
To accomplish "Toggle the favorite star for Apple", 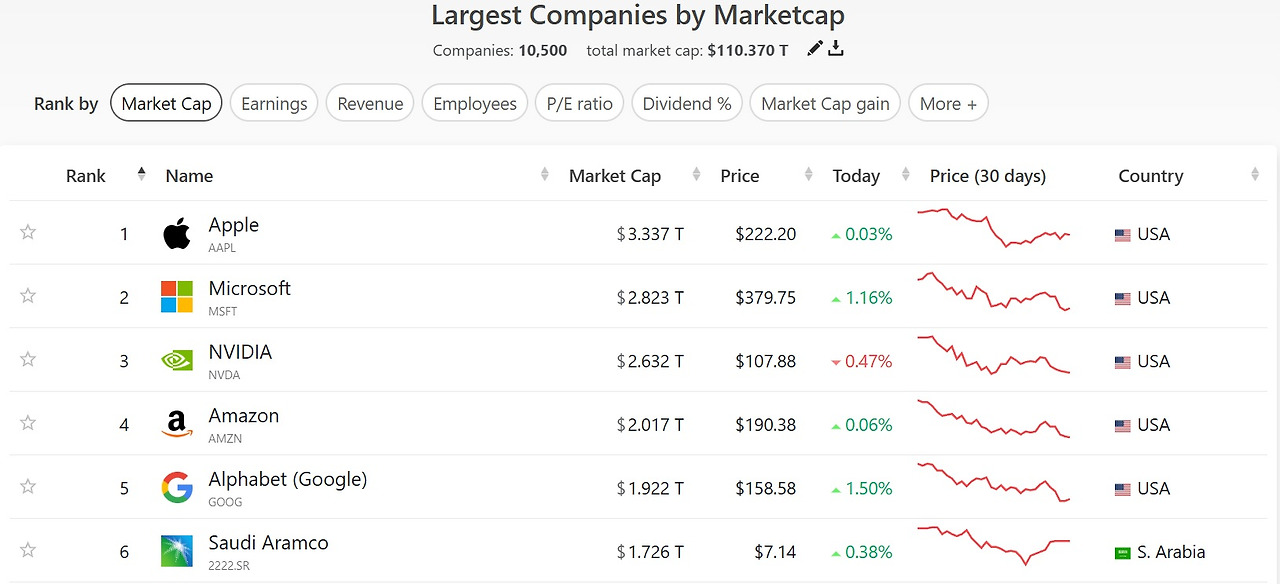I will (28, 233).
